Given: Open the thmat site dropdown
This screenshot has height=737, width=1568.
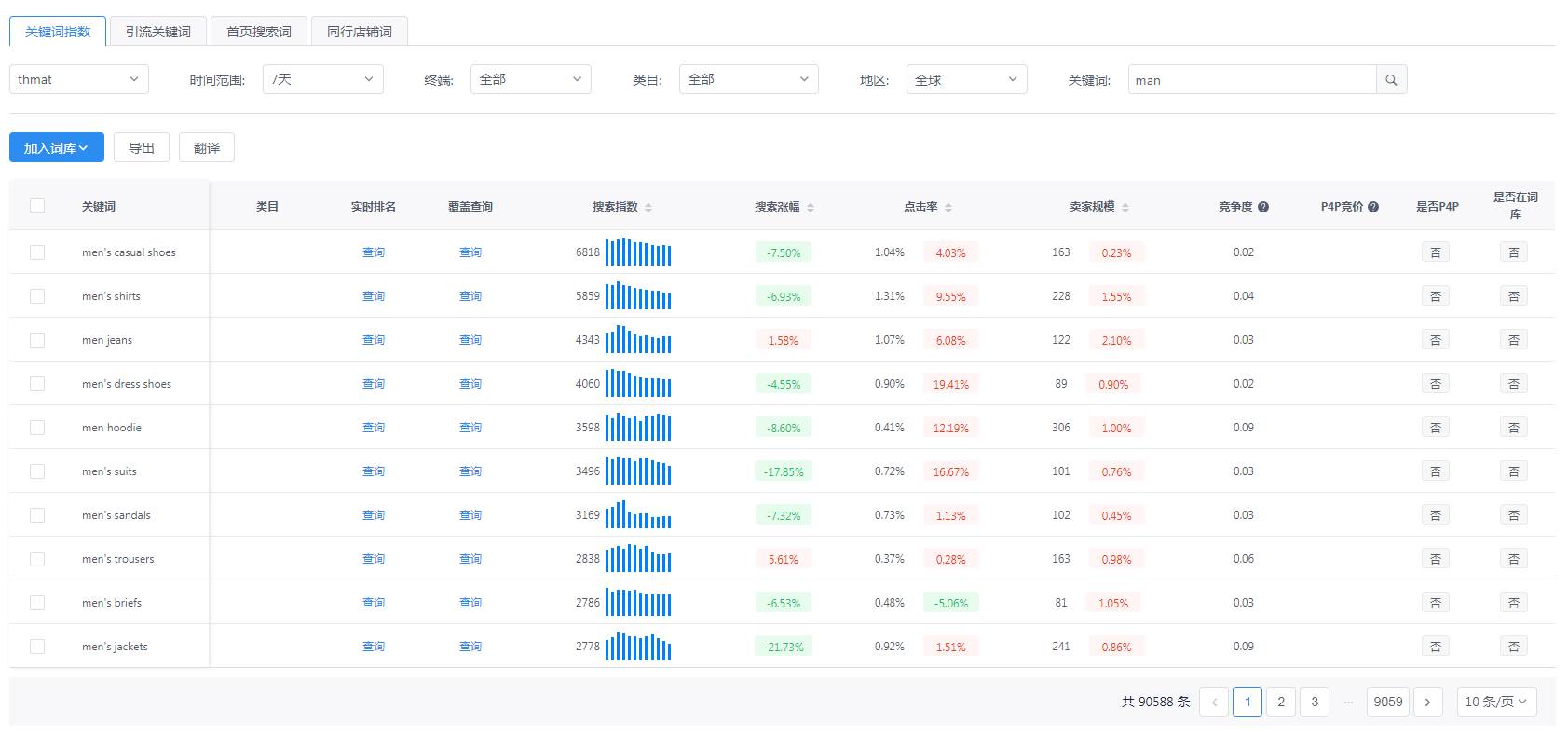Looking at the screenshot, I should pyautogui.click(x=78, y=79).
